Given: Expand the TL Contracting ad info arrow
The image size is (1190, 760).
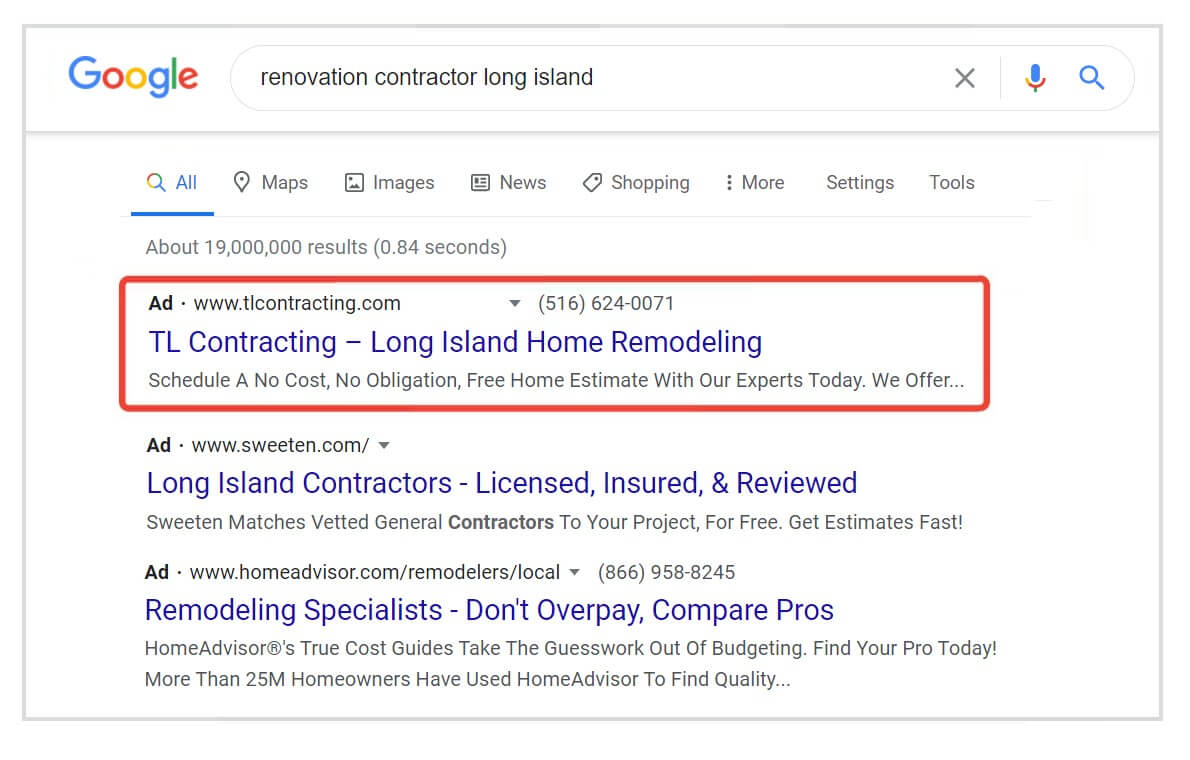Looking at the screenshot, I should (514, 303).
